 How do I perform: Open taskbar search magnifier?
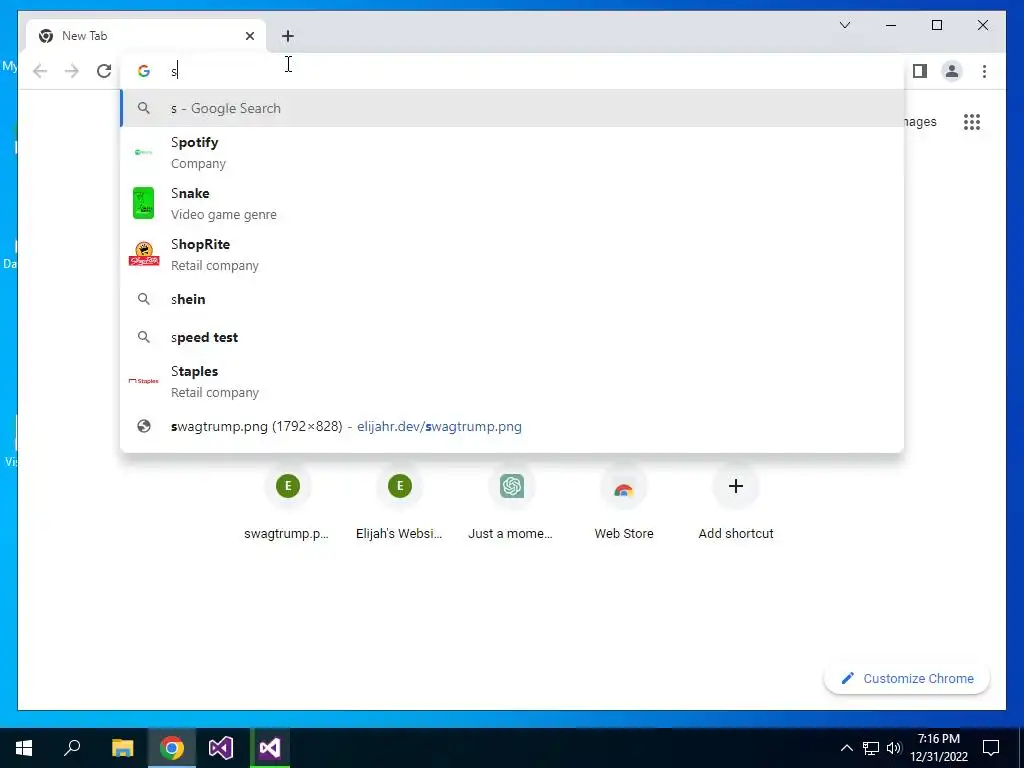(x=72, y=748)
